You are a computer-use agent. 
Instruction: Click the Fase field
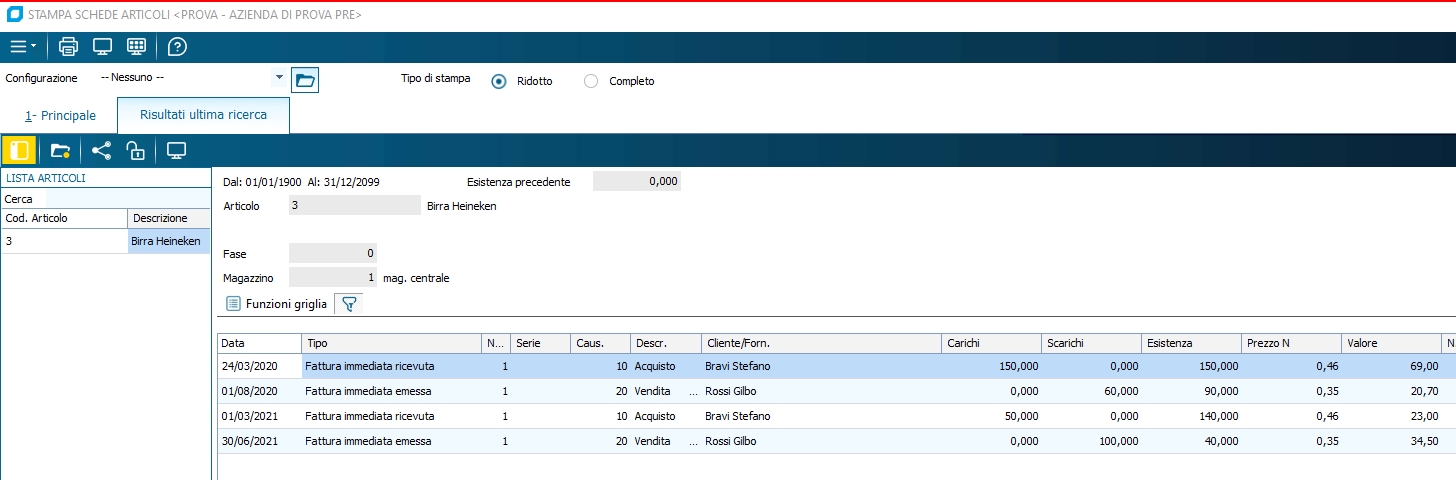[x=332, y=254]
